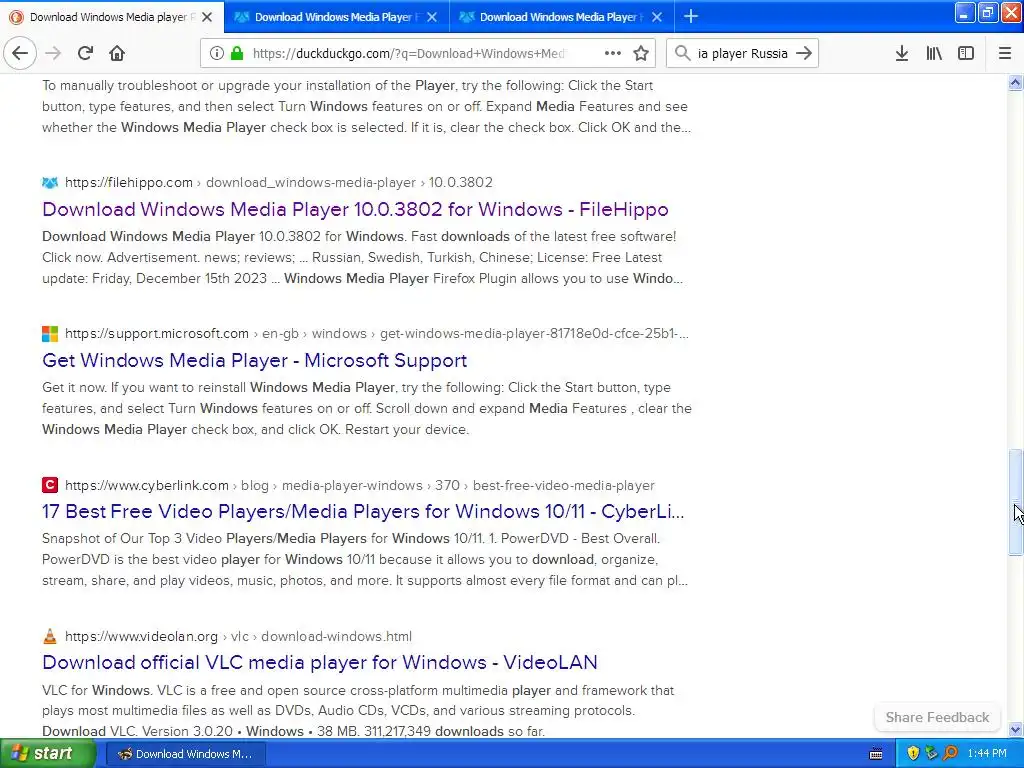Viewport: 1024px width, 768px height.
Task: Open the page actions three-dot menu
Action: pyautogui.click(x=613, y=54)
